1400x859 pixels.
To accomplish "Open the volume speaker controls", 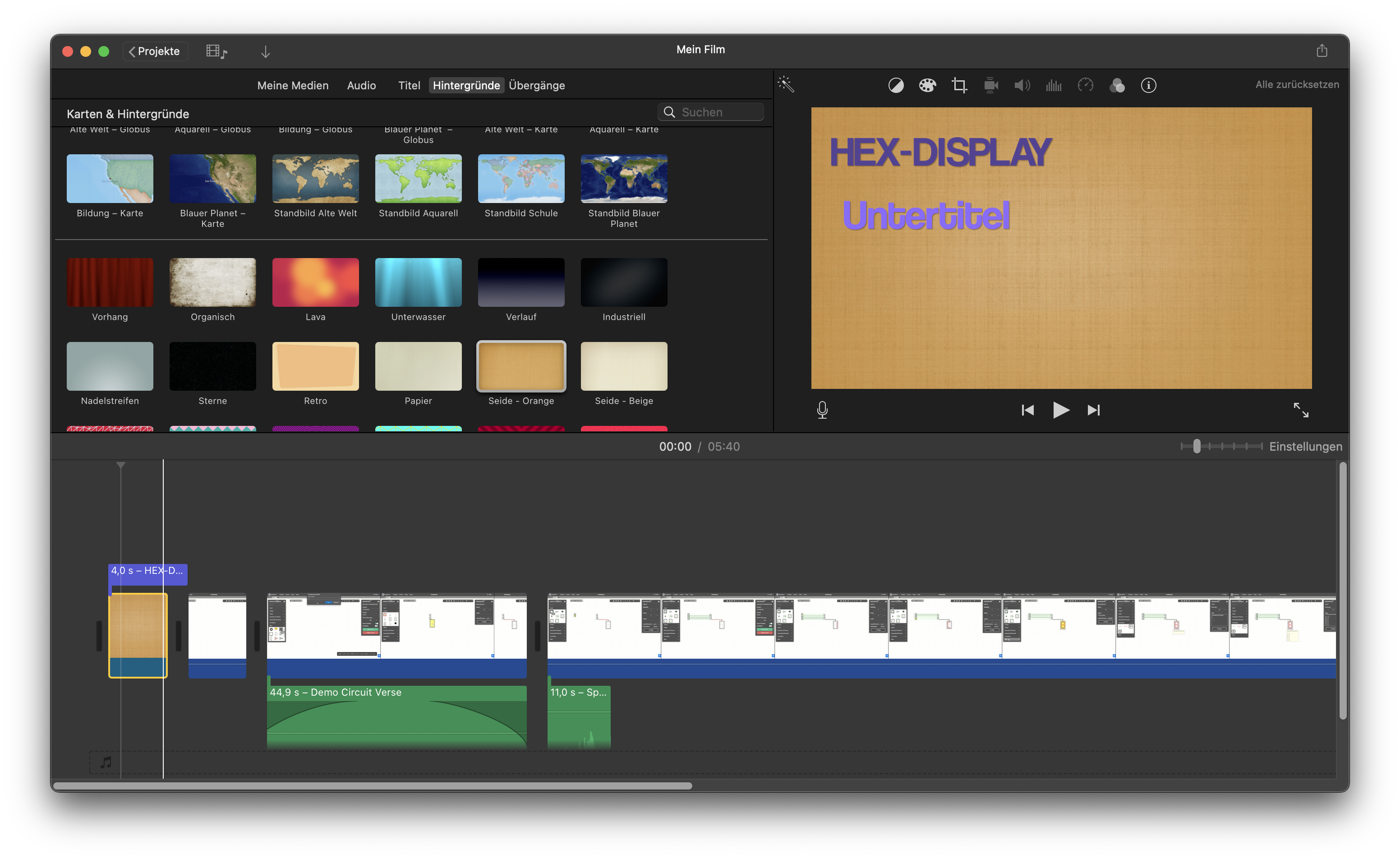I will (x=1022, y=85).
